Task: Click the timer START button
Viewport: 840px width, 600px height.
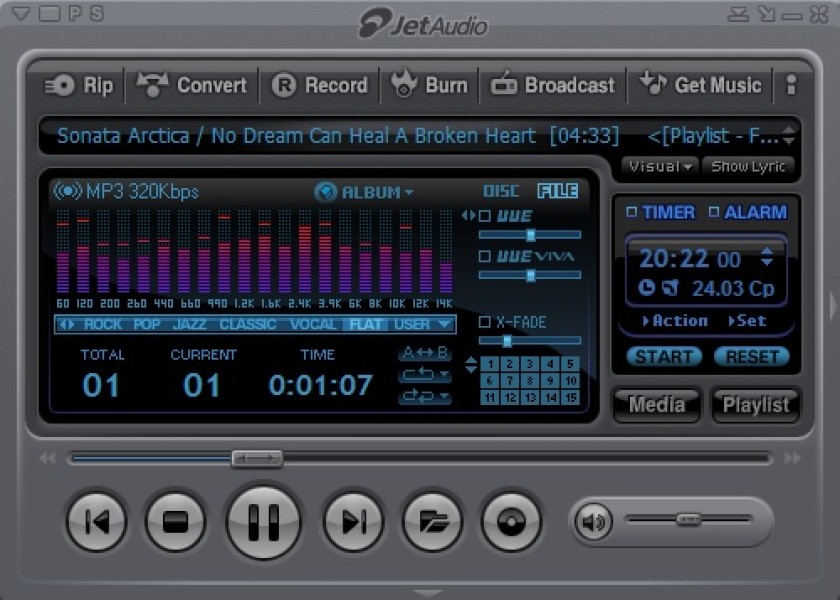Action: 664,356
